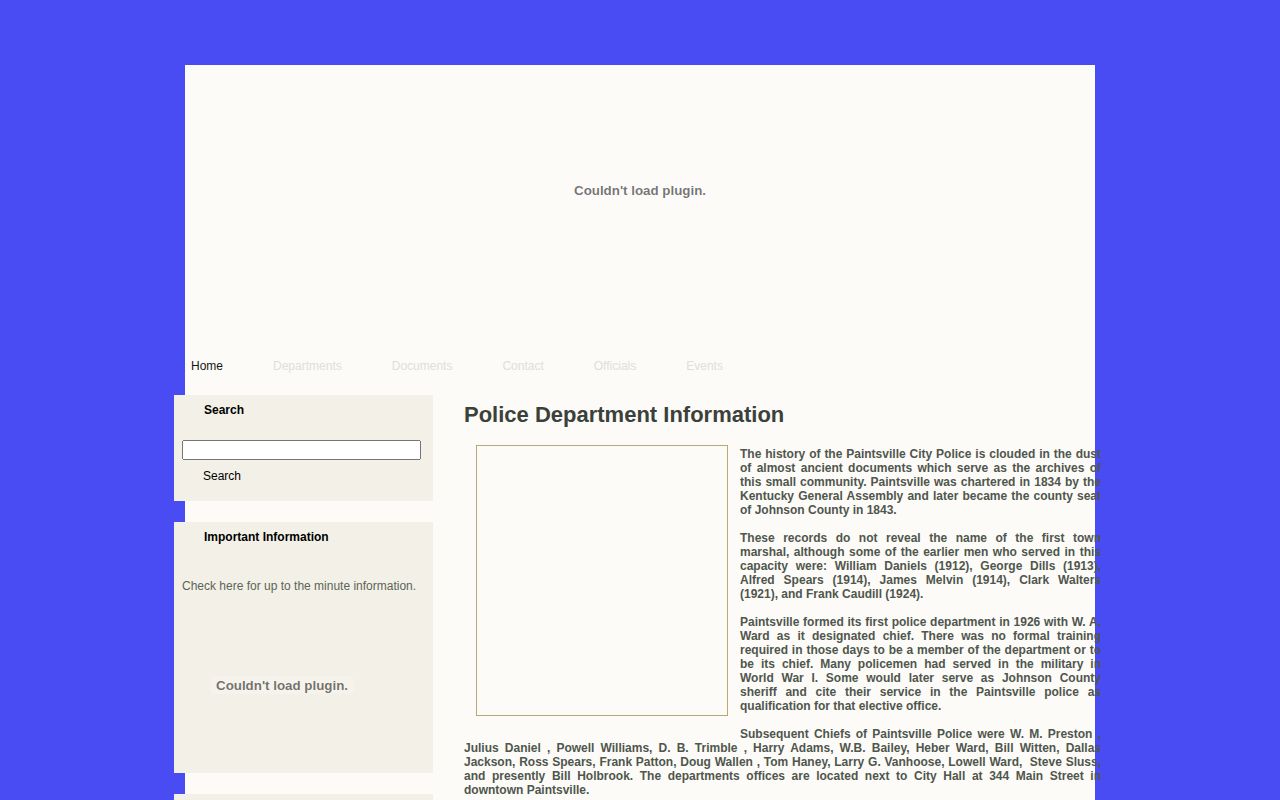This screenshot has width=1280, height=800.
Task: Click the sidebar 'Couldn't load plugin.' placeholder
Action: point(282,686)
